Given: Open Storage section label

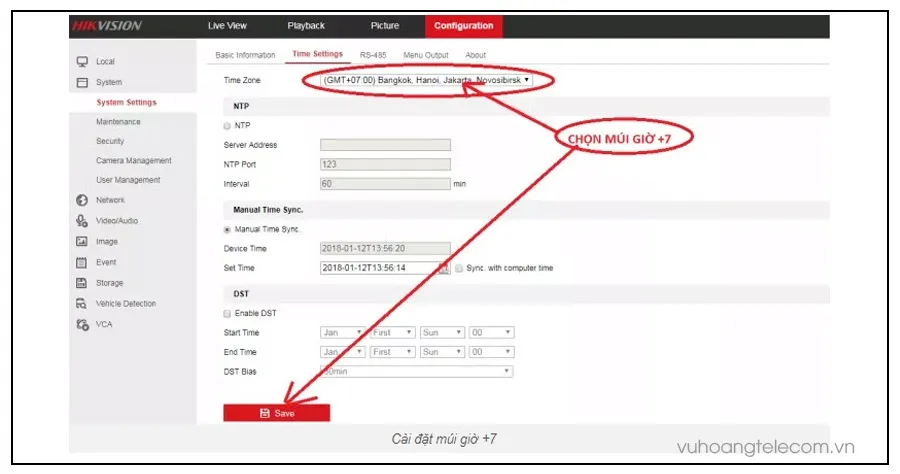Looking at the screenshot, I should tap(110, 283).
